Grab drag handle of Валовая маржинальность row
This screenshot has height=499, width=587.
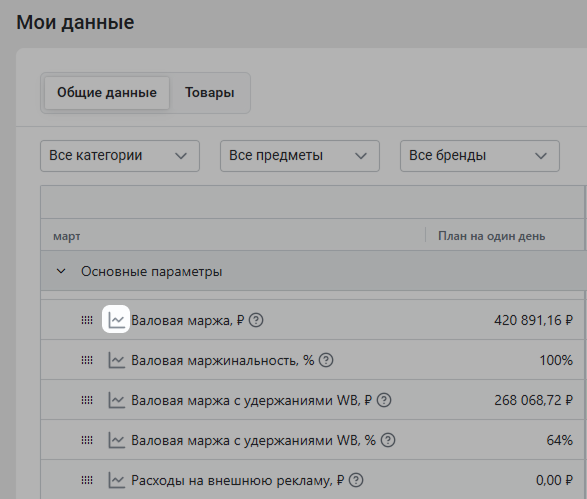point(87,360)
